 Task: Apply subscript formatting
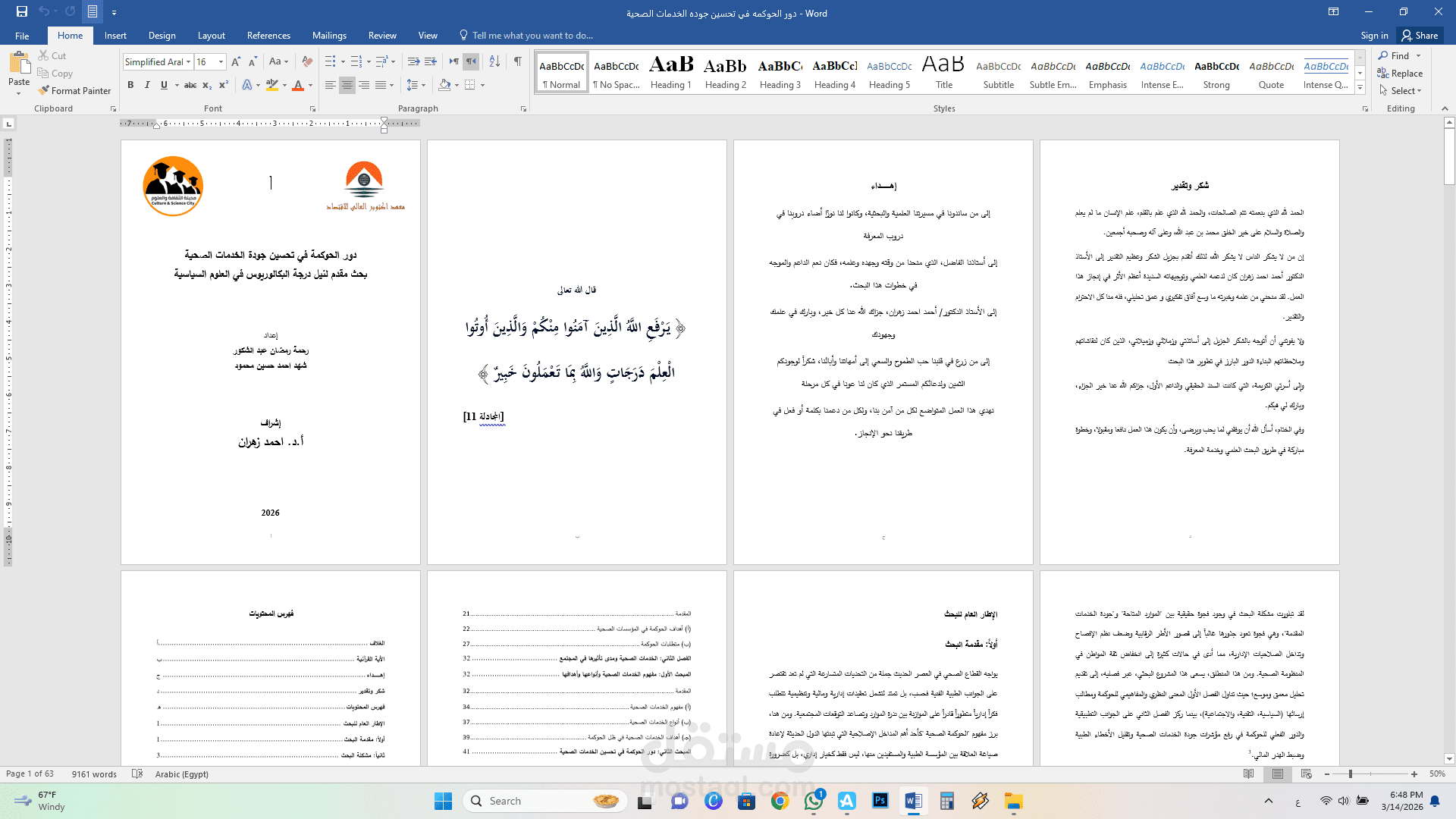pyautogui.click(x=207, y=85)
